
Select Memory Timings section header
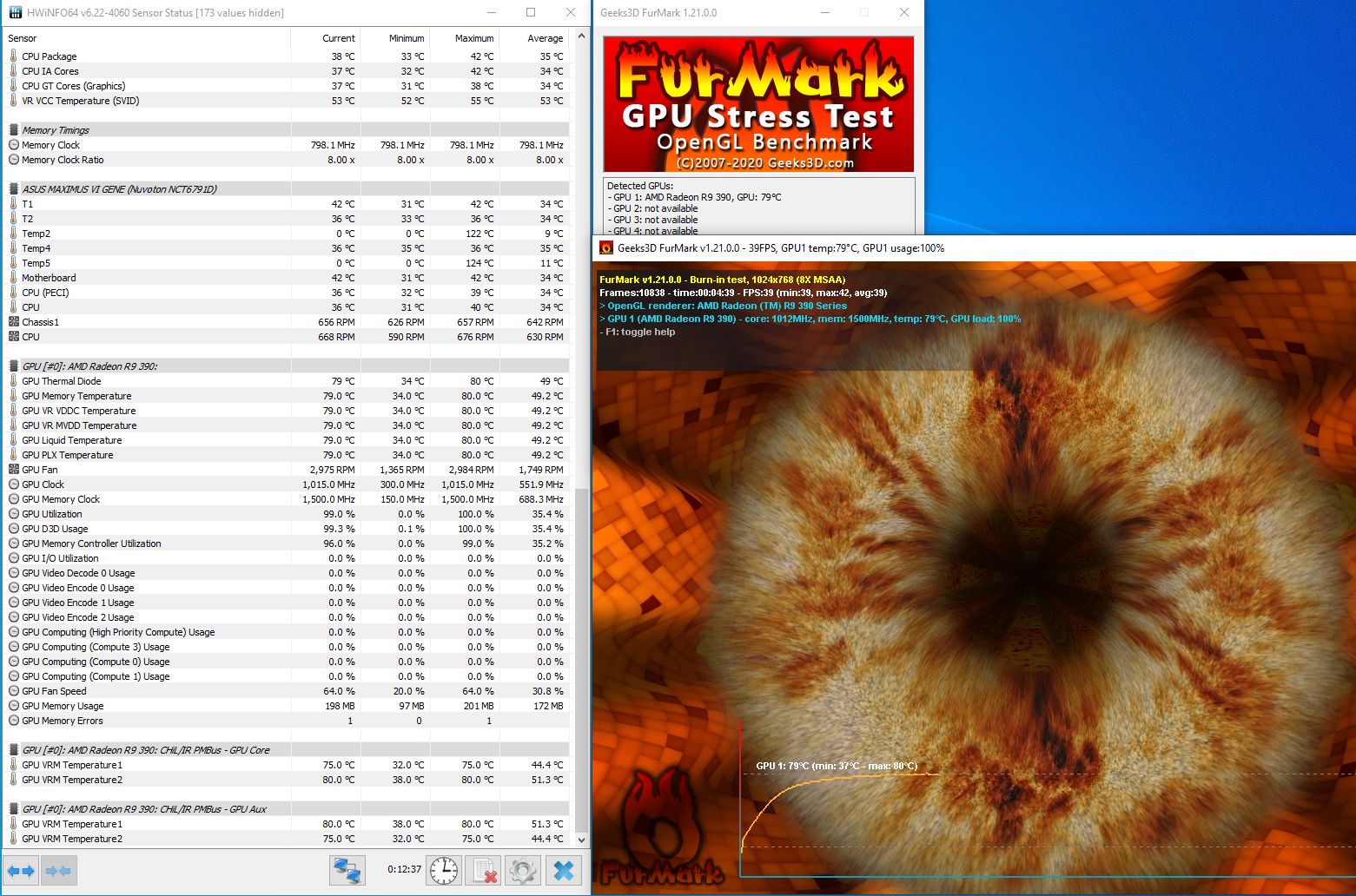[x=288, y=130]
